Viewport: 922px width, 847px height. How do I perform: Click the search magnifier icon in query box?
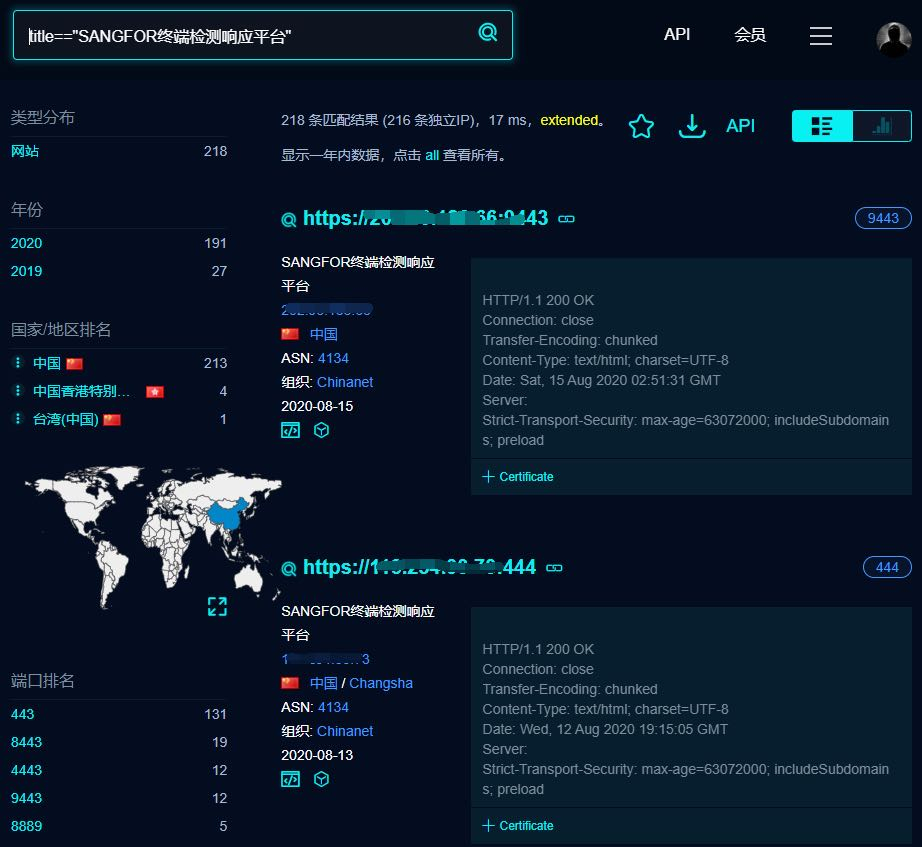click(x=487, y=33)
